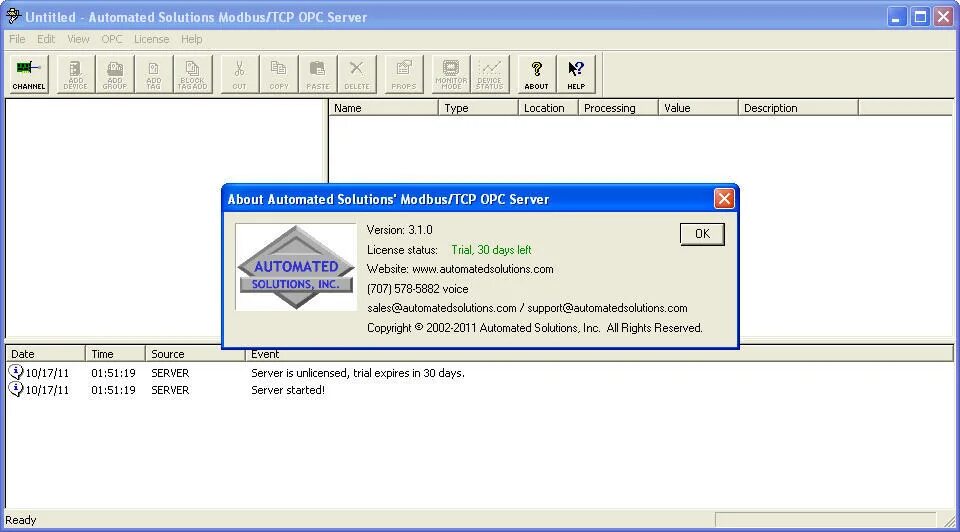This screenshot has height=532, width=960.
Task: Close the main OPC Server window
Action: point(943,17)
